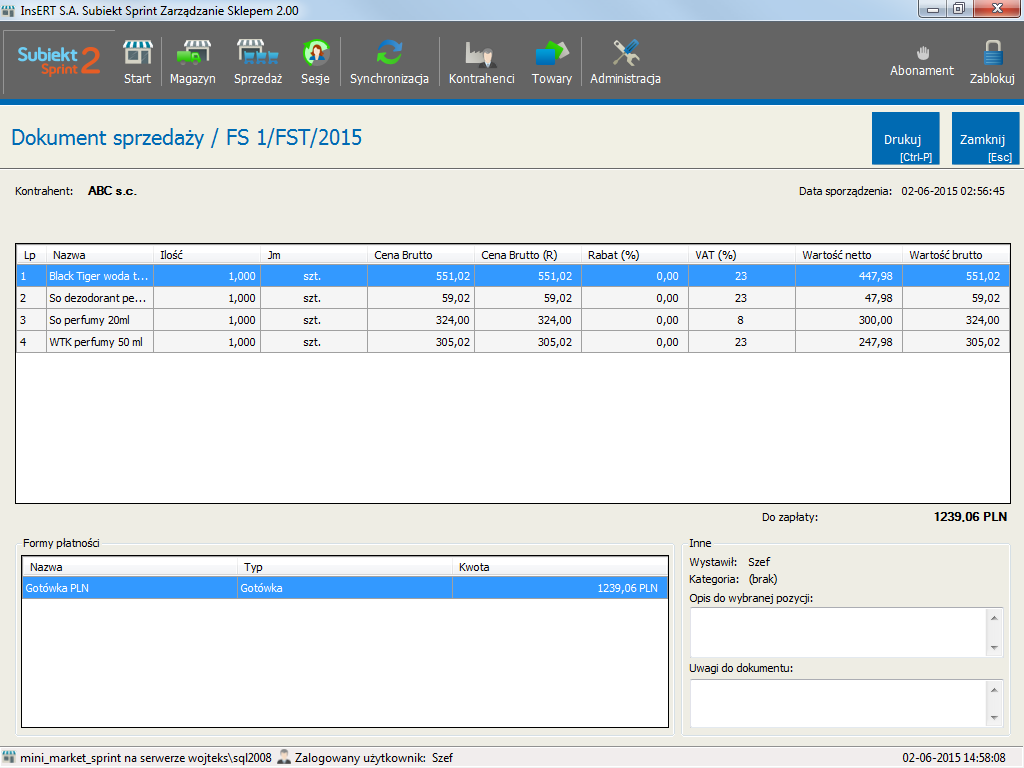The image size is (1024, 768).
Task: Close document with Zamknij button
Action: tap(985, 138)
